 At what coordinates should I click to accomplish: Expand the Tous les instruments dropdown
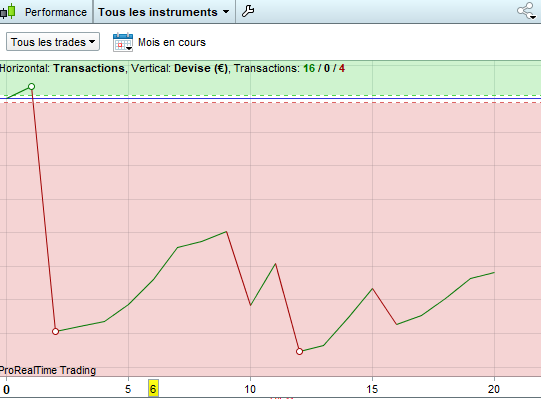[x=164, y=12]
